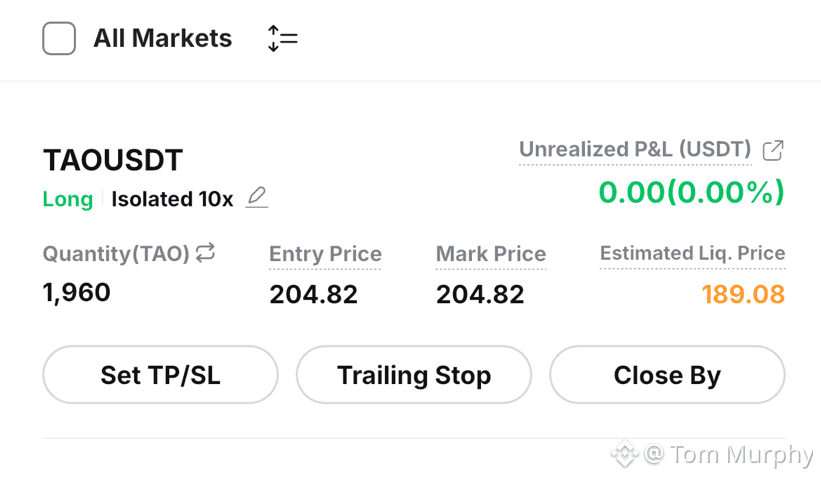Click the Unrealized P&L (USDT) label
Image resolution: width=821 pixels, height=479 pixels.
(635, 150)
